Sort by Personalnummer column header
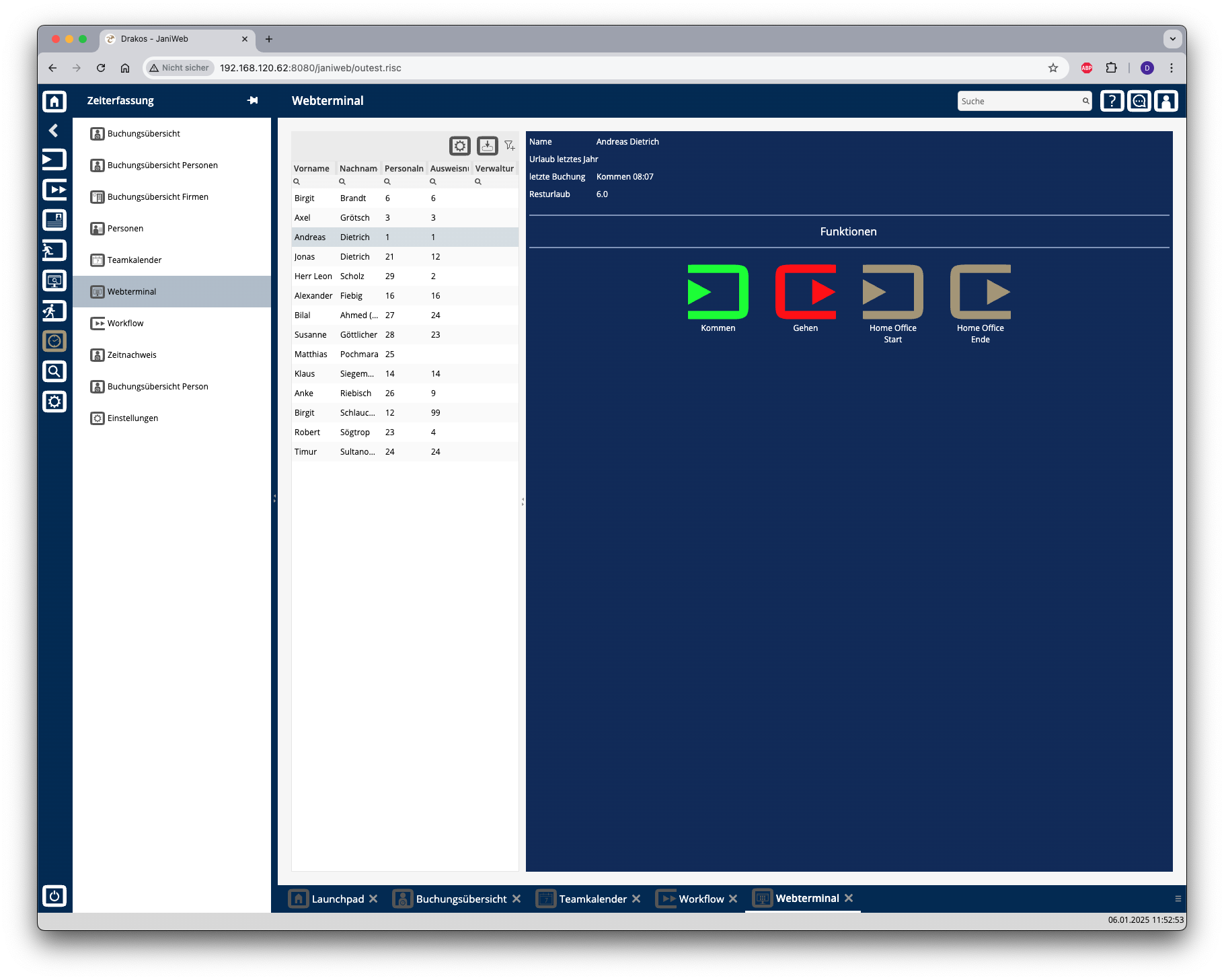 pos(404,169)
